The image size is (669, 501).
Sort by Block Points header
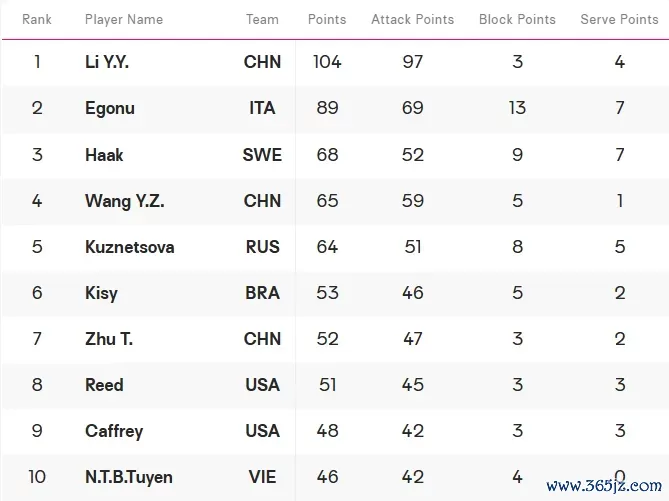point(517,19)
